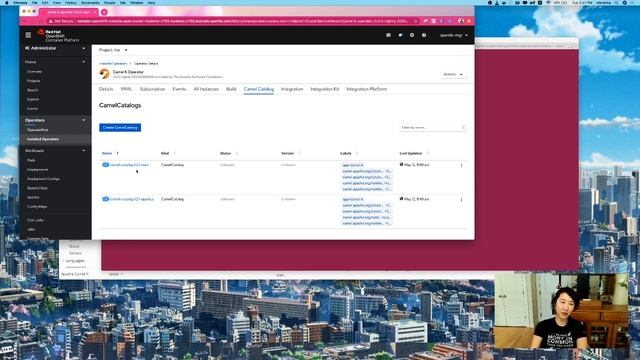This screenshot has height=360, width=640.
Task: Open the application launcher grid icon
Action: click(x=388, y=35)
